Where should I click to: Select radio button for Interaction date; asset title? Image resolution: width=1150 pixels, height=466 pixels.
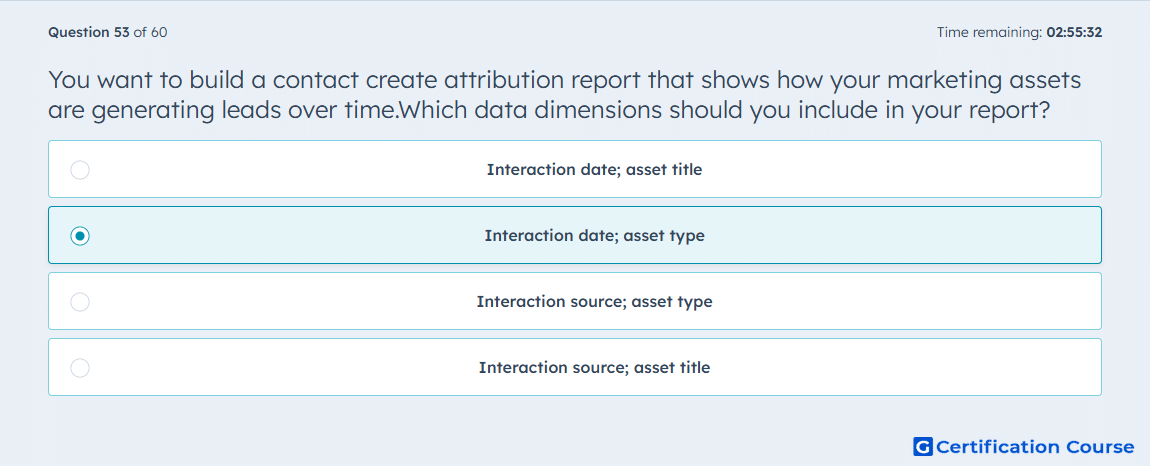click(x=80, y=170)
